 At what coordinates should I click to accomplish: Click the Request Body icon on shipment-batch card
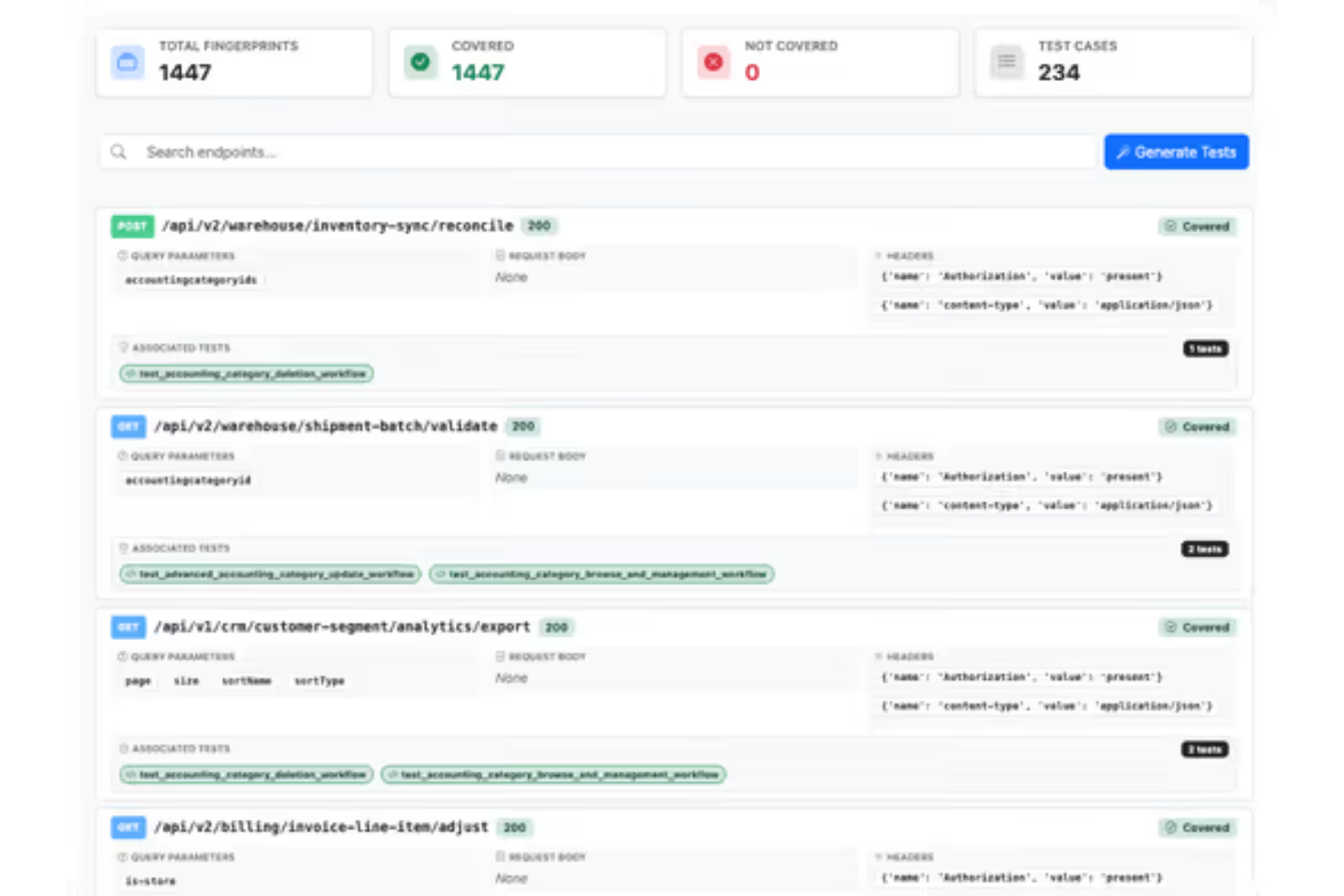click(499, 457)
